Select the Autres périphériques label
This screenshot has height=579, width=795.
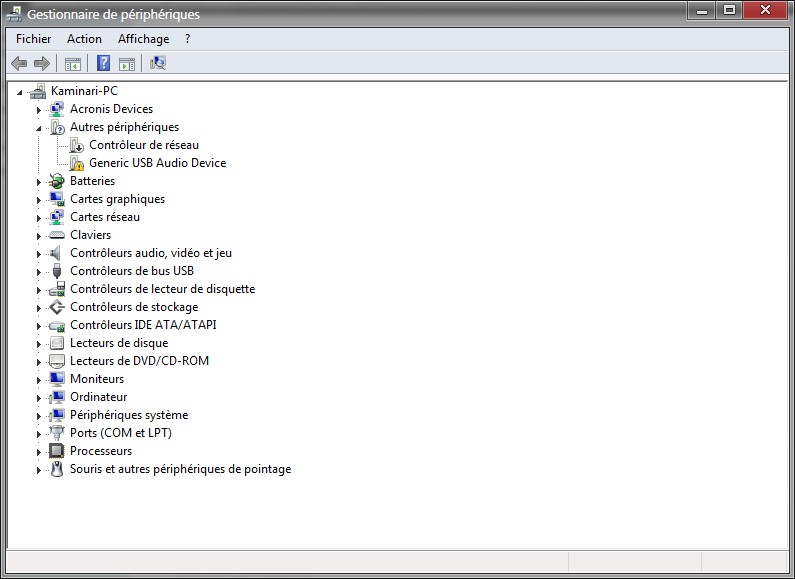124,127
